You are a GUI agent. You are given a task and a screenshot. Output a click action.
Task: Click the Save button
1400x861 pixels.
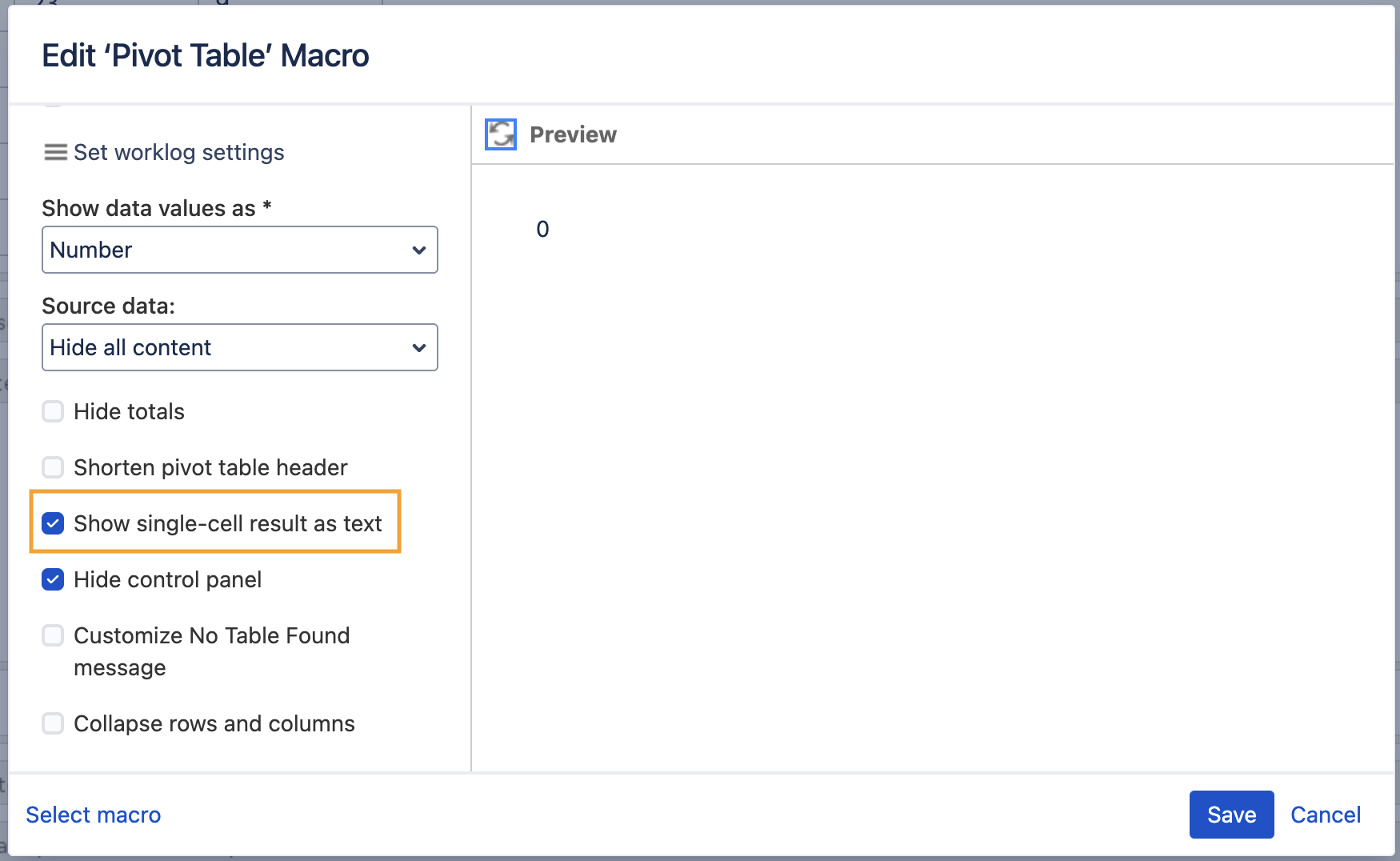click(1230, 814)
